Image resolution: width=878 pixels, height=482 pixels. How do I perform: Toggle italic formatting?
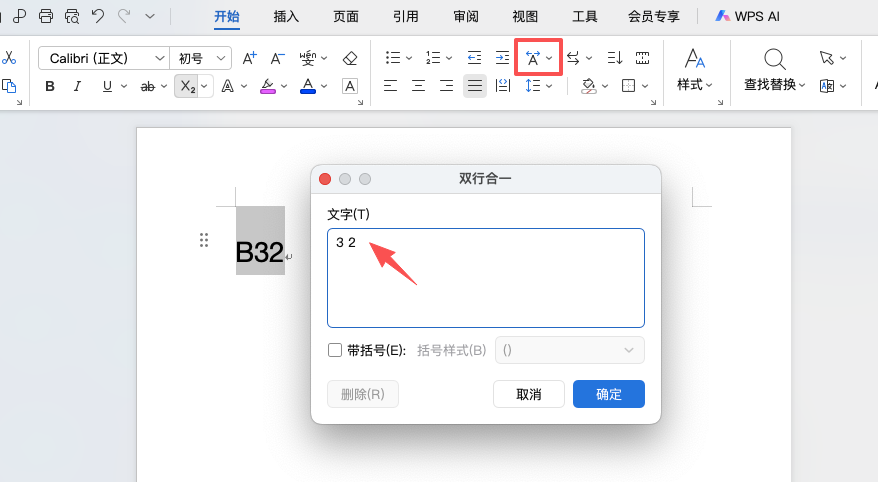click(77, 86)
